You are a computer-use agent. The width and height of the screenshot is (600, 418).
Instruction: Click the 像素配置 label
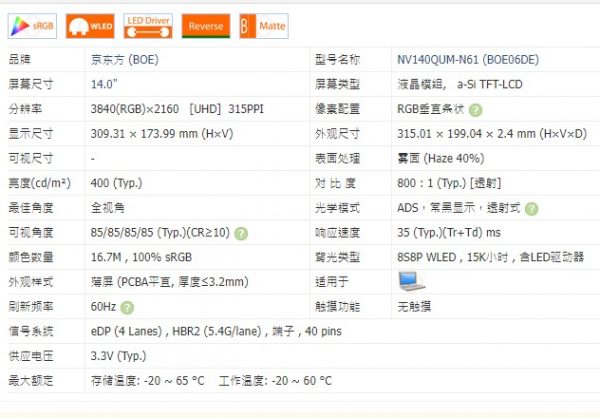pyautogui.click(x=337, y=109)
